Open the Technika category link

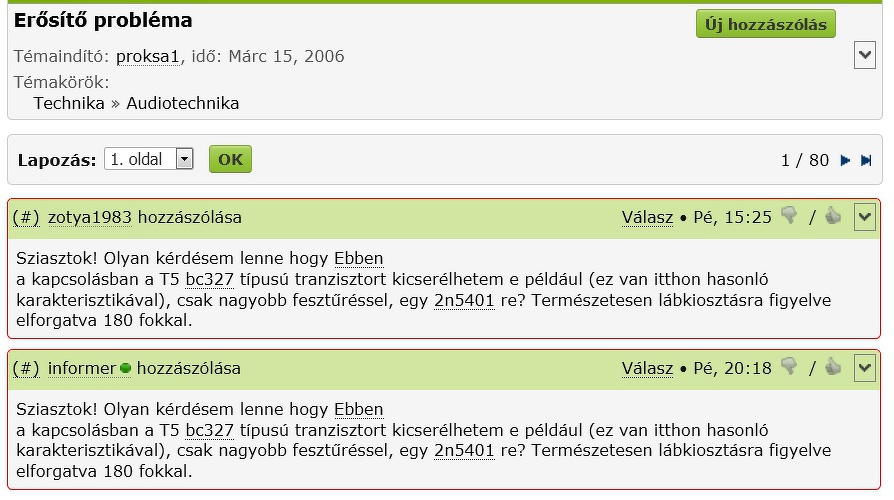coord(69,103)
